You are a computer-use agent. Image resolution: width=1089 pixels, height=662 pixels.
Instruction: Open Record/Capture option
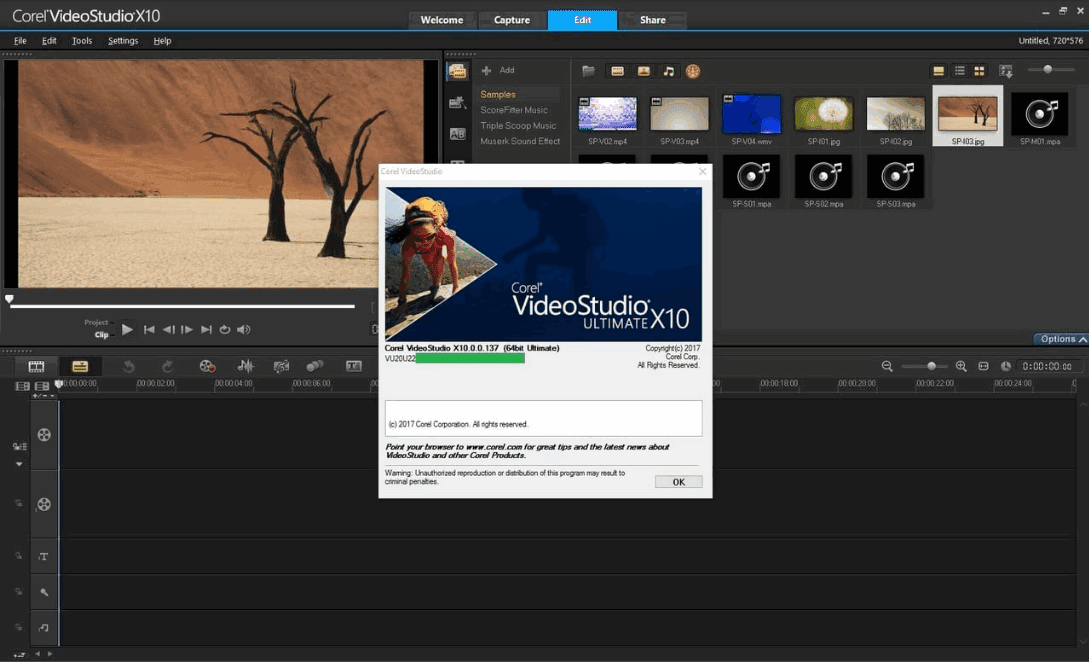[207, 366]
